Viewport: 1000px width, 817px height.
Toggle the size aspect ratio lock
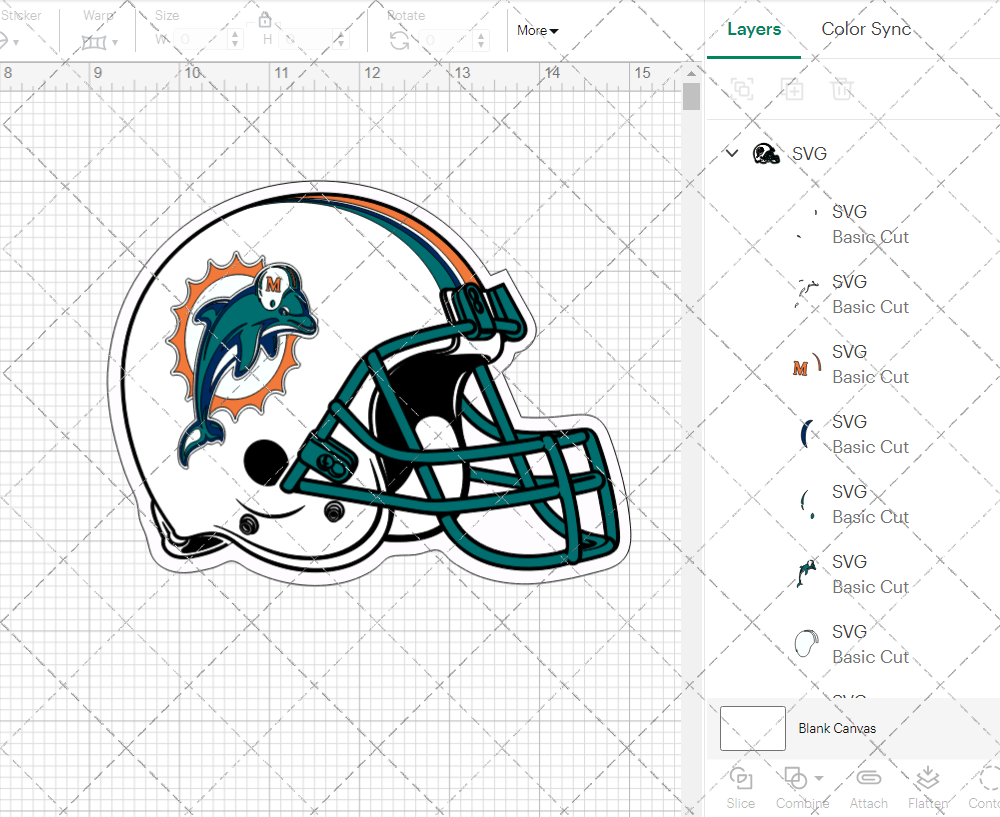pyautogui.click(x=265, y=20)
